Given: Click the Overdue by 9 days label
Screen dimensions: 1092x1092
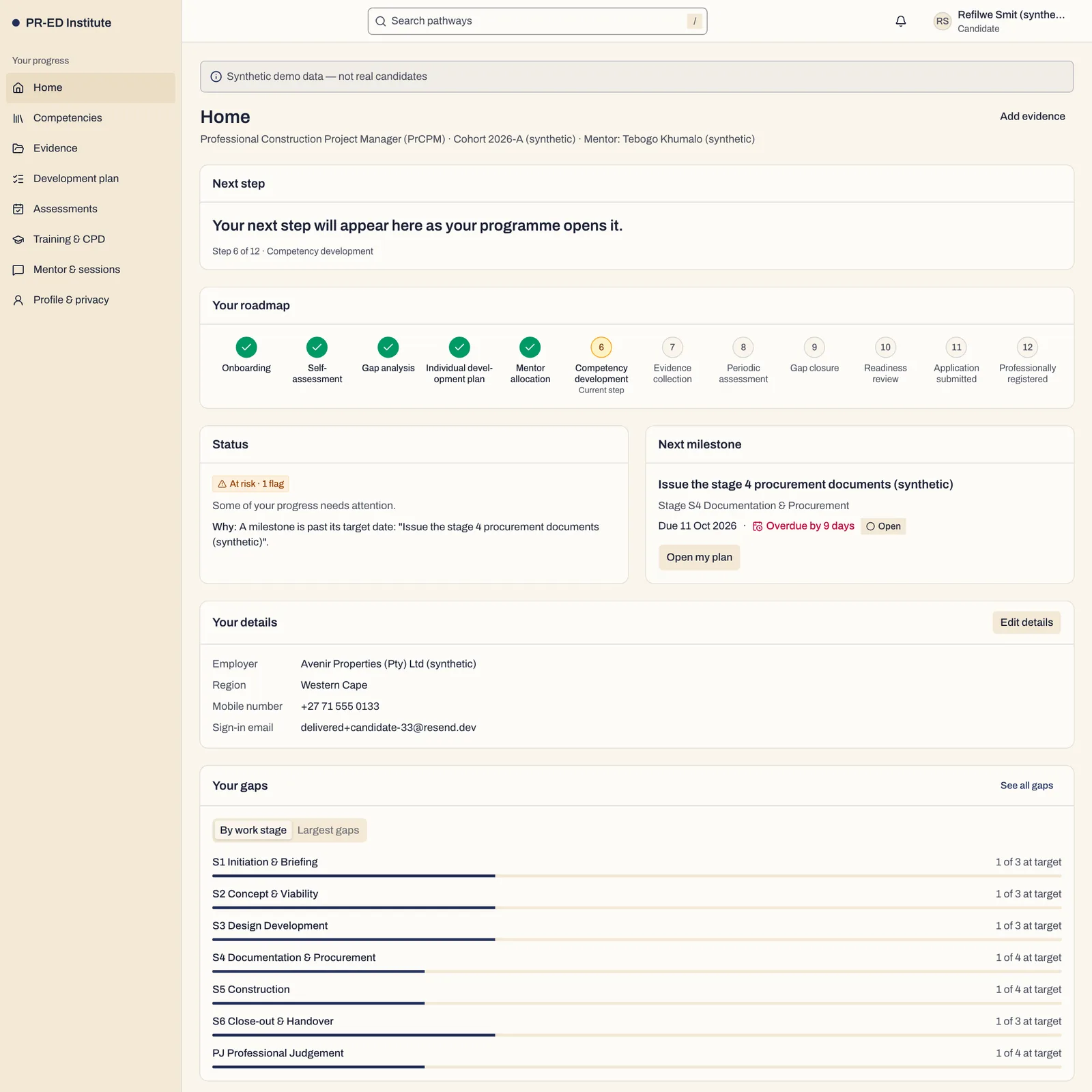Looking at the screenshot, I should click(803, 526).
